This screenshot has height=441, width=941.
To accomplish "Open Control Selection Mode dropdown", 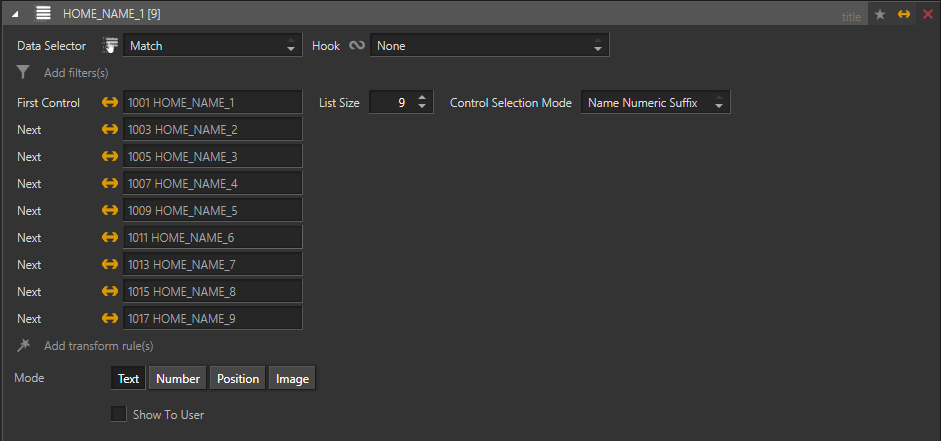I will (655, 103).
